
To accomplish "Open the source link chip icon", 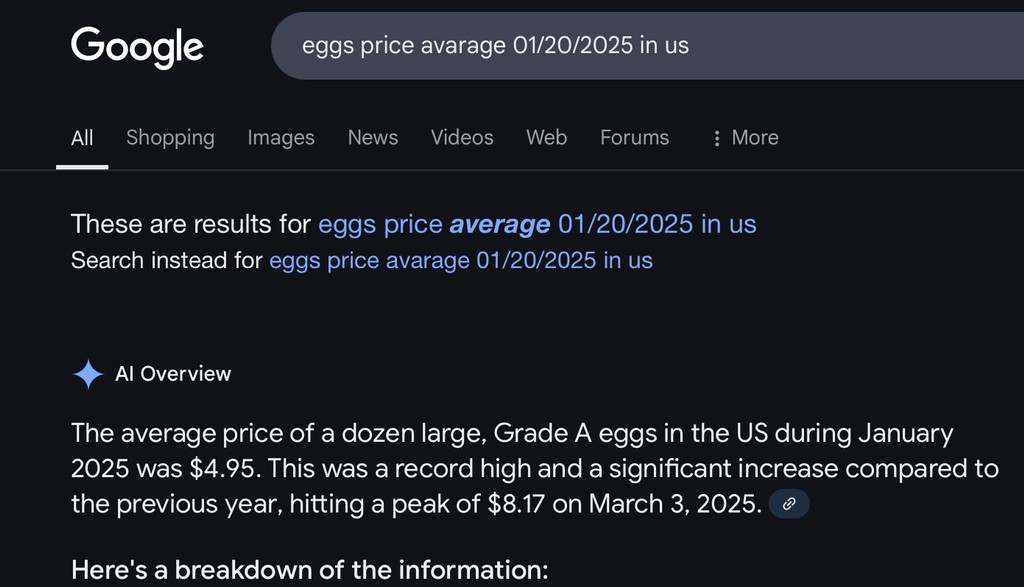I will tap(789, 504).
